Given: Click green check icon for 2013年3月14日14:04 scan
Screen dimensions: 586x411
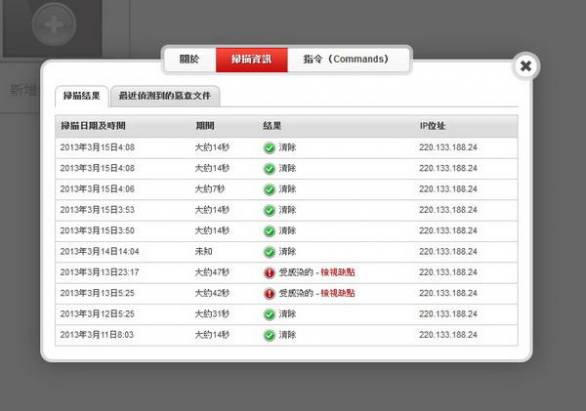Looking at the screenshot, I should click(x=269, y=252).
